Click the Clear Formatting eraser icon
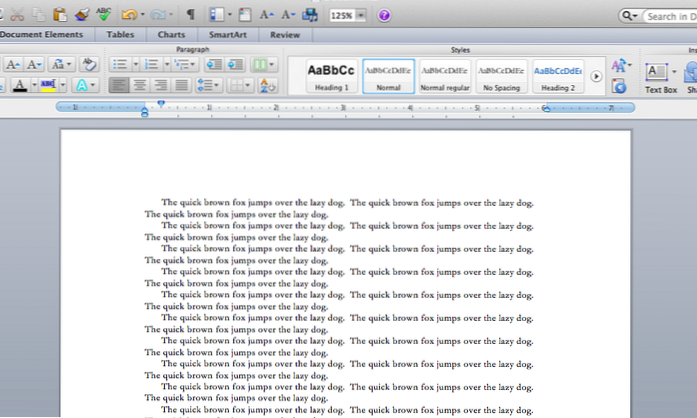Viewport: 697px width, 418px height. (x=89, y=65)
